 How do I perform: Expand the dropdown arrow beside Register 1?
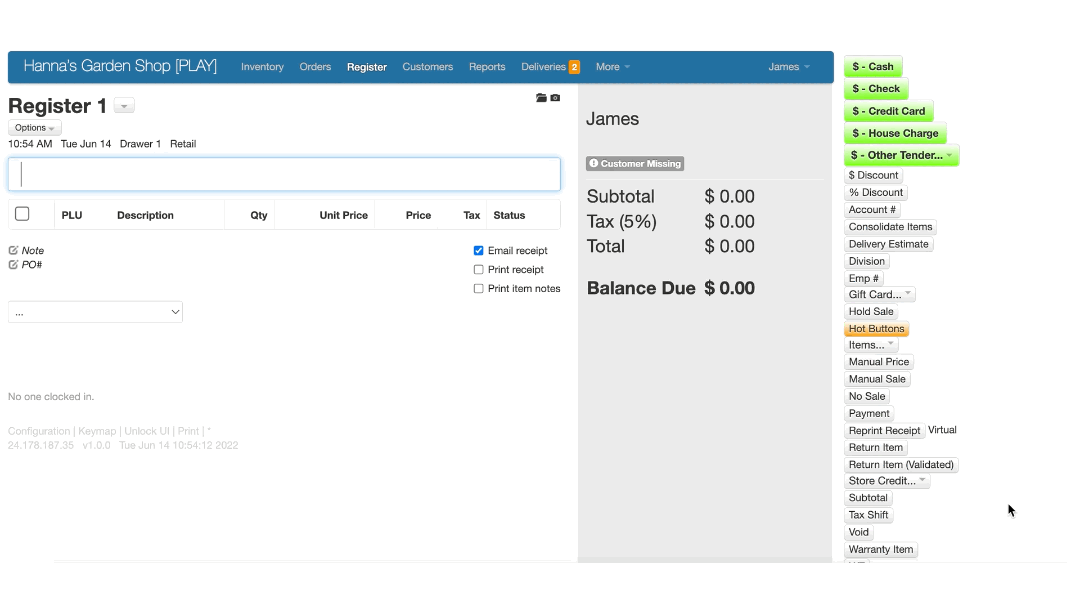(124, 106)
